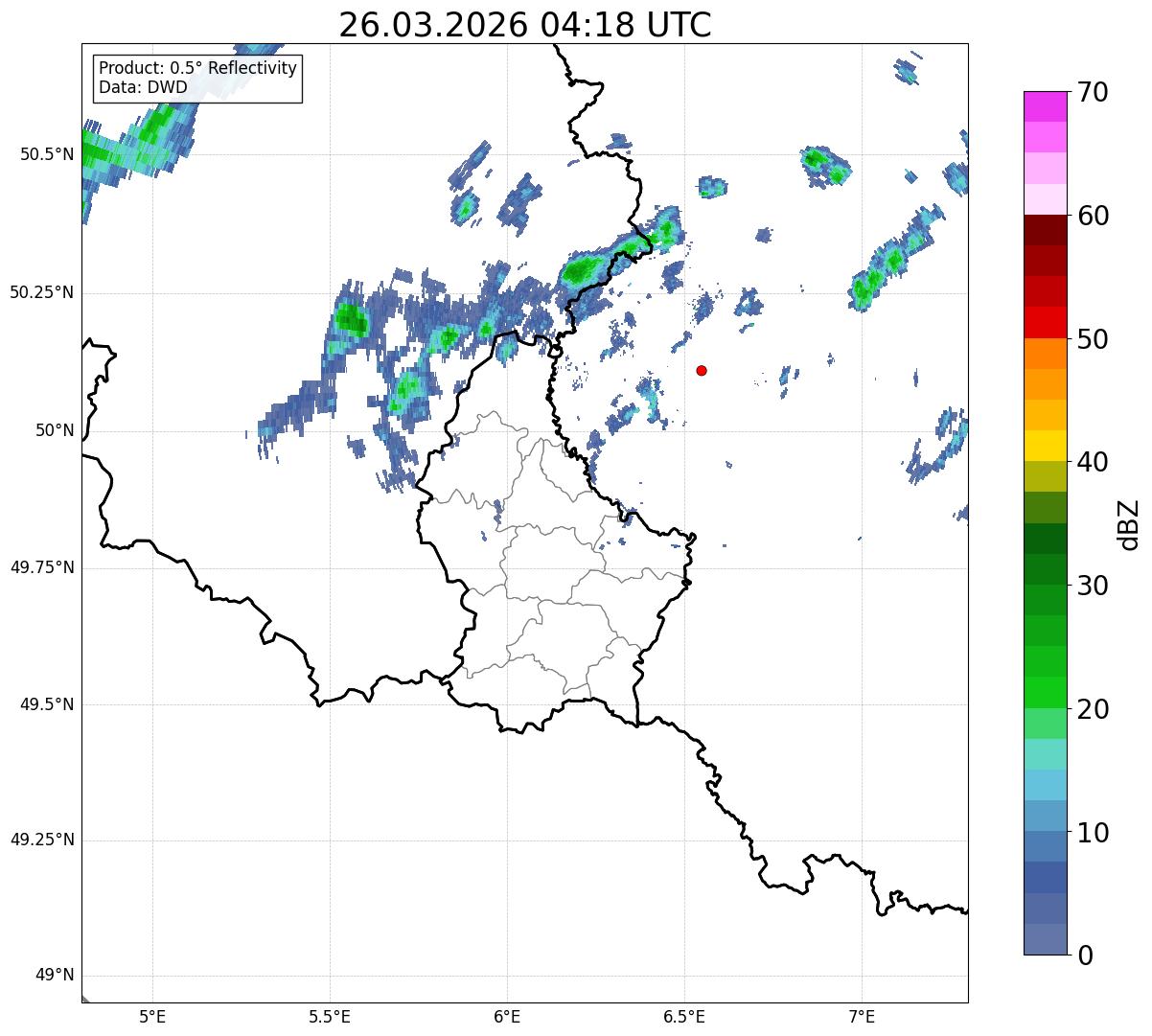The image size is (1152, 1036).
Task: Click the title '26.03.2026 04:18 UTC'
Action: tap(525, 25)
